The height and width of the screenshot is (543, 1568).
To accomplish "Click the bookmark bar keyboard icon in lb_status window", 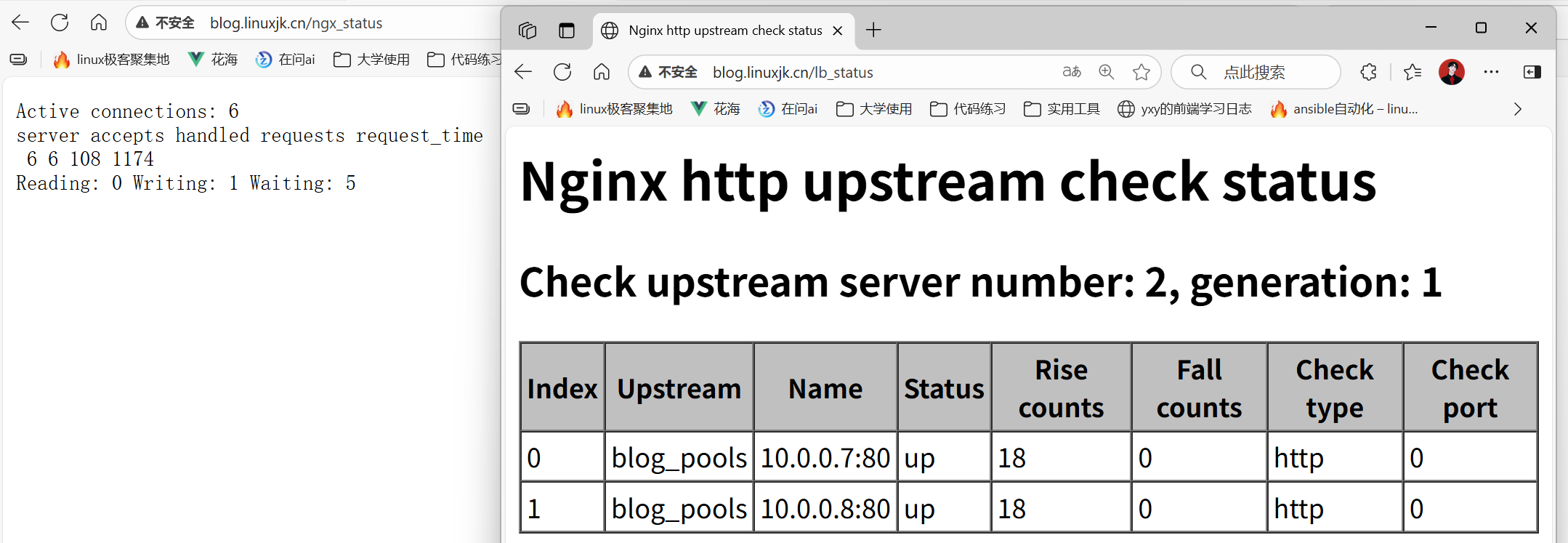I will pos(521,109).
